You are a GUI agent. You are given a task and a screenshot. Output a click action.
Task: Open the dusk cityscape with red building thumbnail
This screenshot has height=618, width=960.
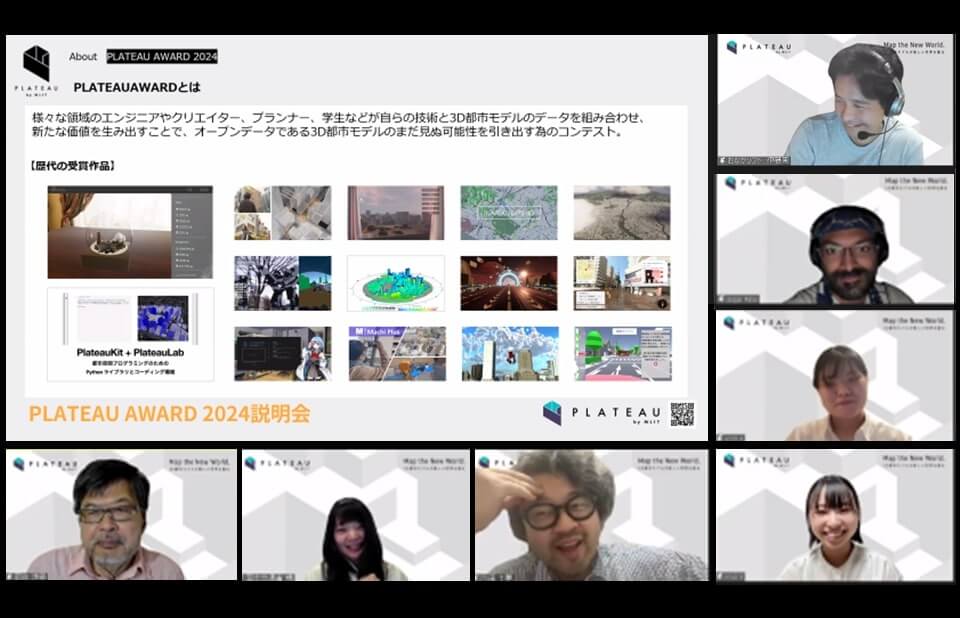point(396,213)
